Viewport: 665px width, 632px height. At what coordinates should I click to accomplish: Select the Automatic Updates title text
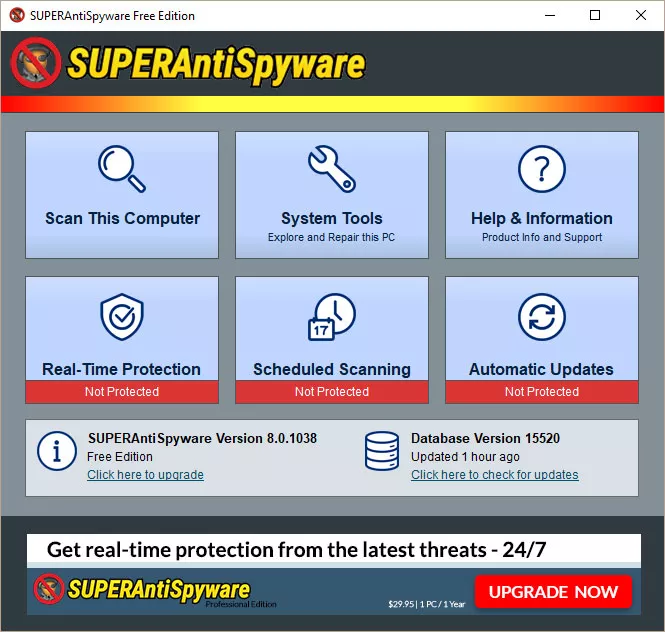[x=541, y=369]
